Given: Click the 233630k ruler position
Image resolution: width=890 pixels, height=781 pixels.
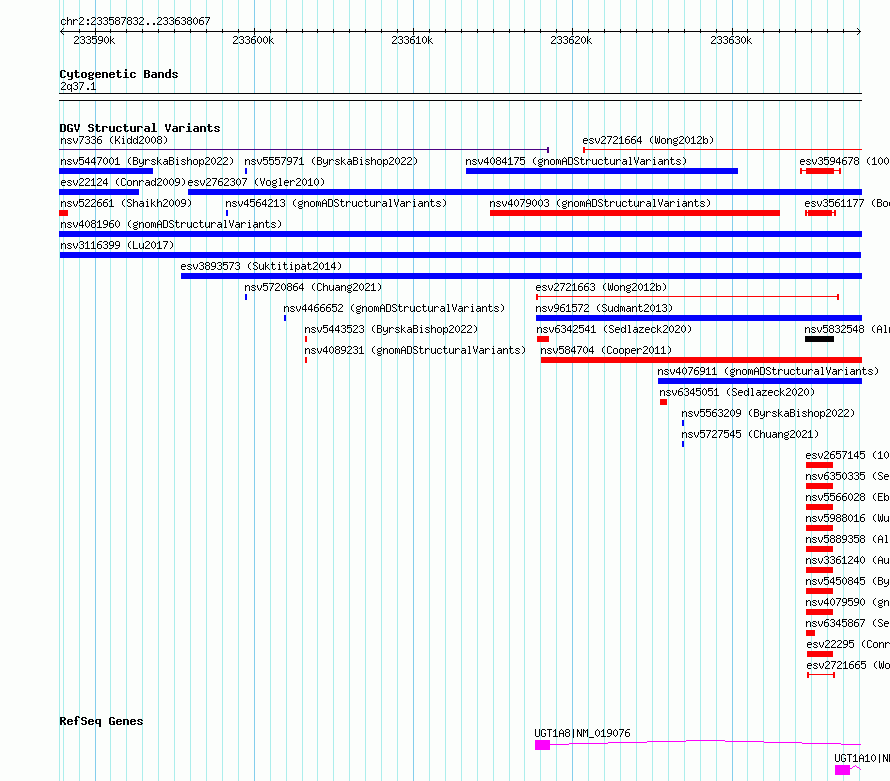Looking at the screenshot, I should pos(731,40).
